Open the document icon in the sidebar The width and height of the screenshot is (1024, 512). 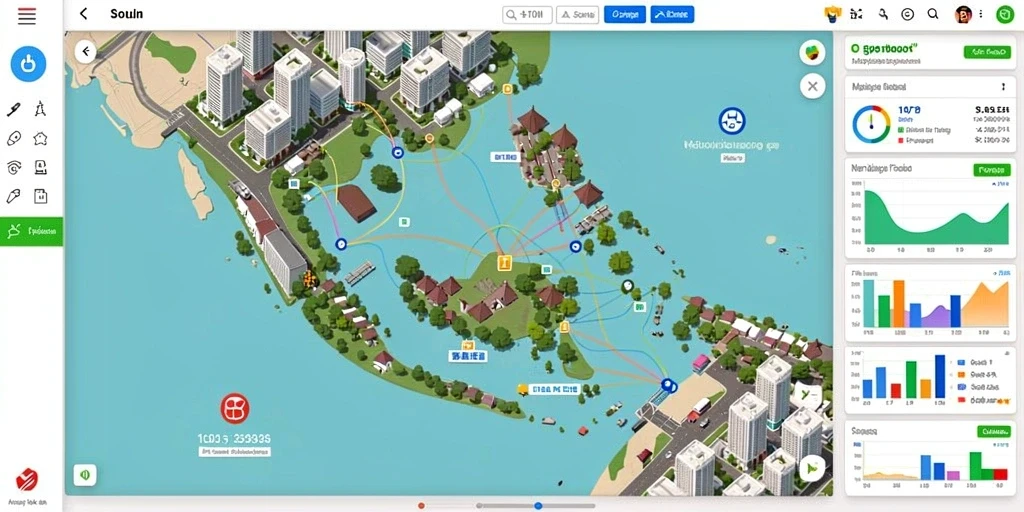tap(40, 196)
